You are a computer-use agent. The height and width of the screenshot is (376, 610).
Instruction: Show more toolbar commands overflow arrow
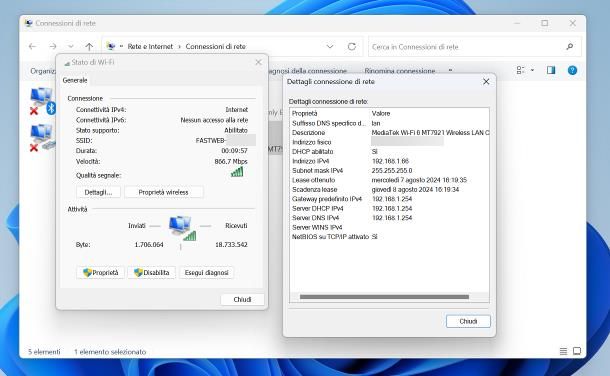tap(450, 71)
